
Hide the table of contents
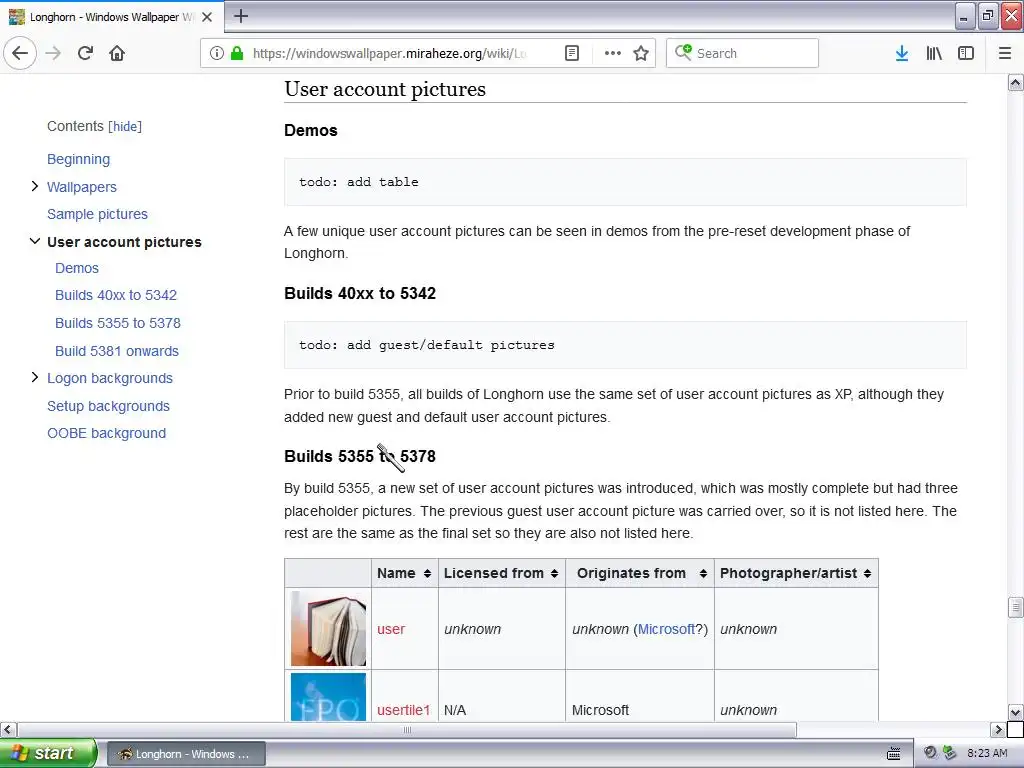pos(125,126)
